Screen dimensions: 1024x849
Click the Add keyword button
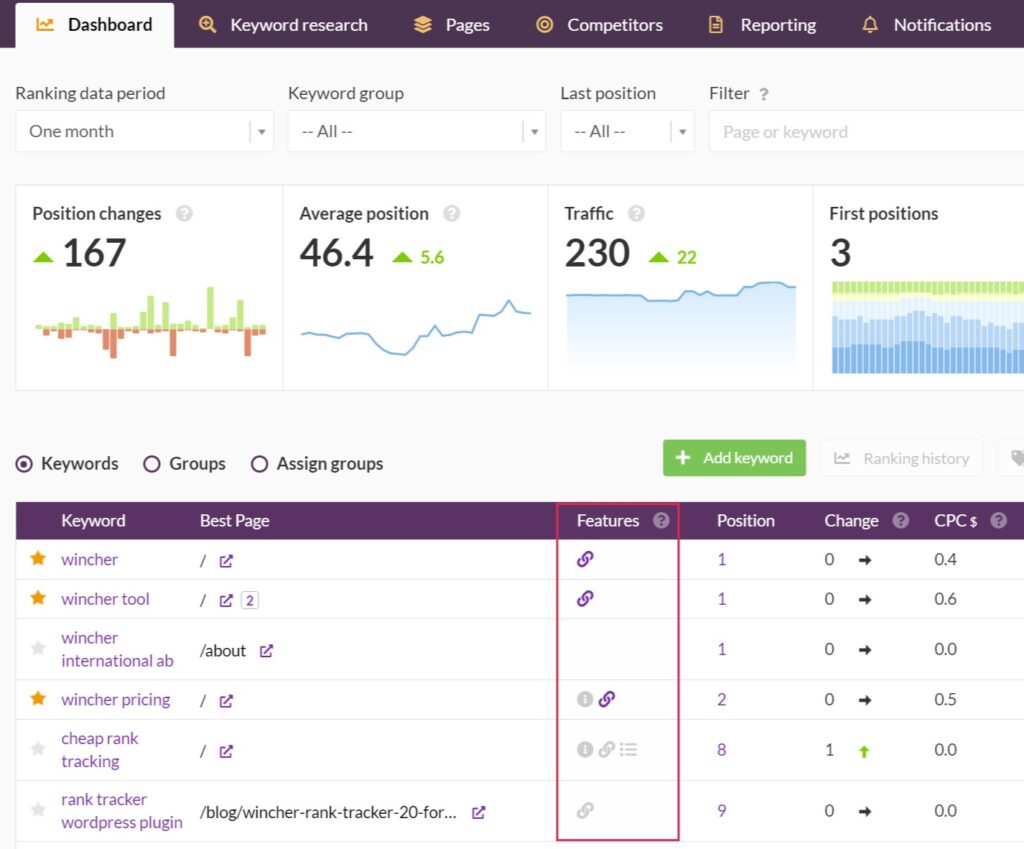734,458
